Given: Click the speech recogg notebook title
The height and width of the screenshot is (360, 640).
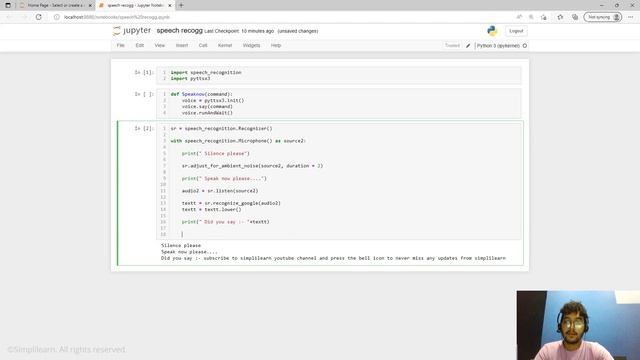Looking at the screenshot, I should pos(180,31).
